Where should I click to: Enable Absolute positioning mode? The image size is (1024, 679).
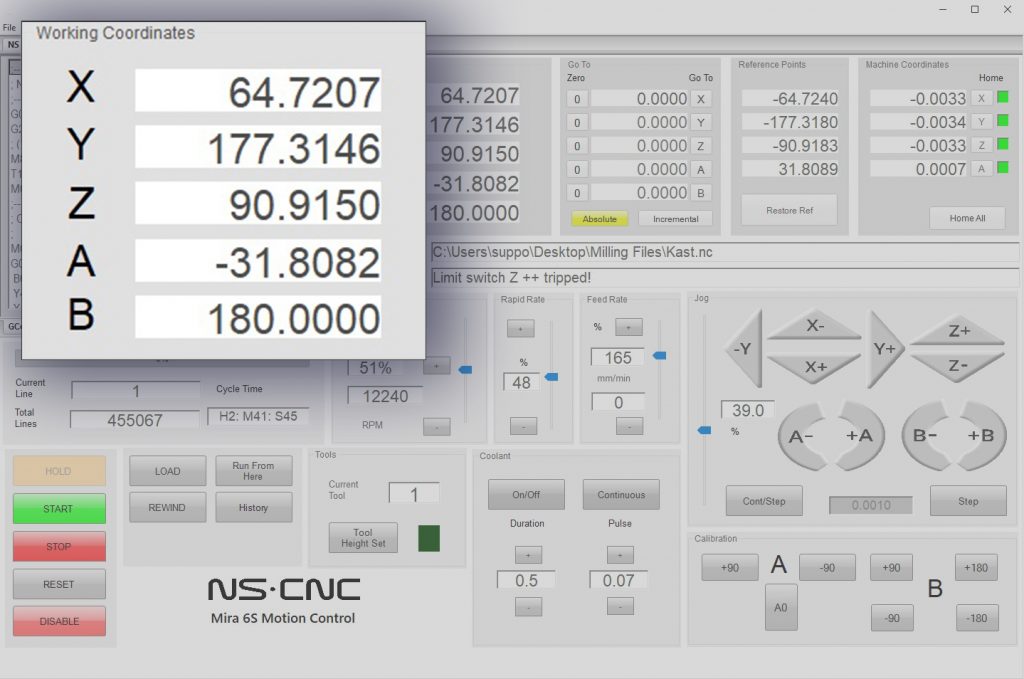click(599, 218)
